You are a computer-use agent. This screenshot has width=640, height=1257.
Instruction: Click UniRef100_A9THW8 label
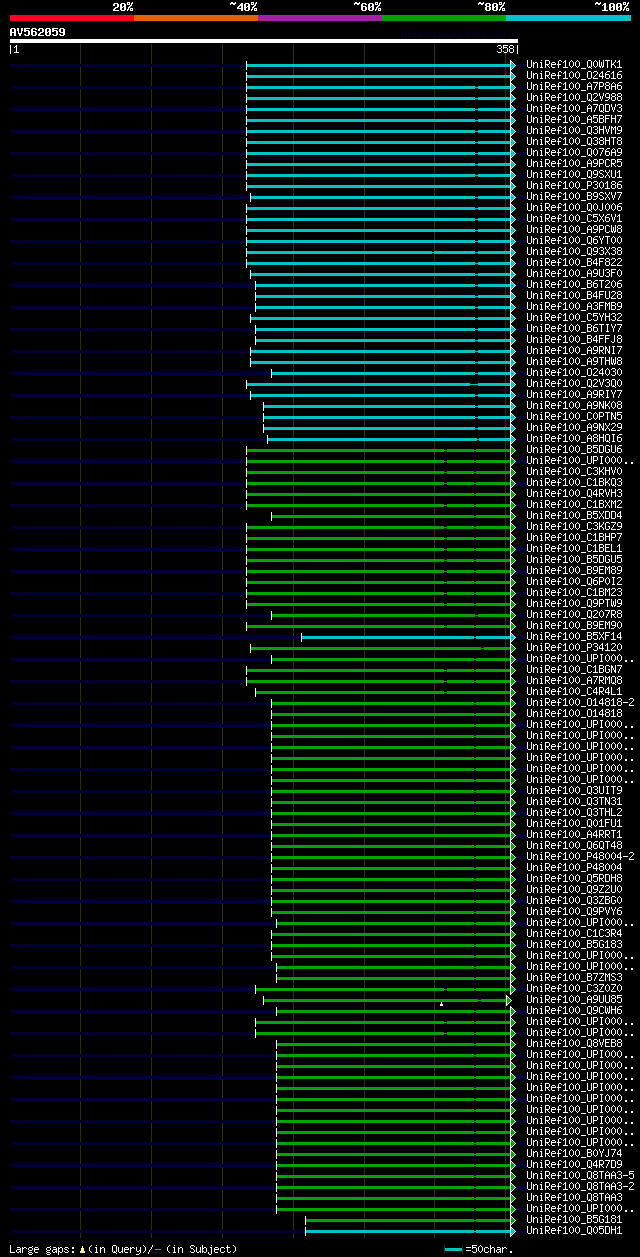(574, 361)
